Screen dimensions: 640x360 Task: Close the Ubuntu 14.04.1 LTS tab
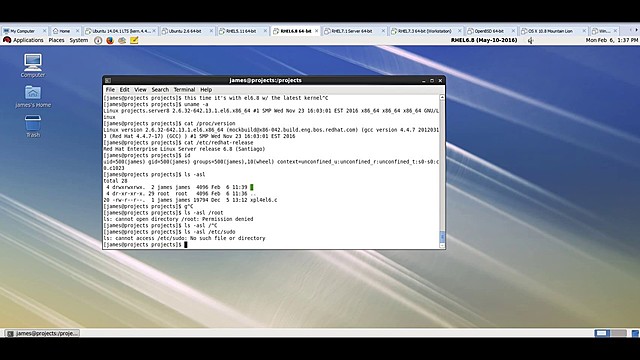pyautogui.click(x=154, y=31)
